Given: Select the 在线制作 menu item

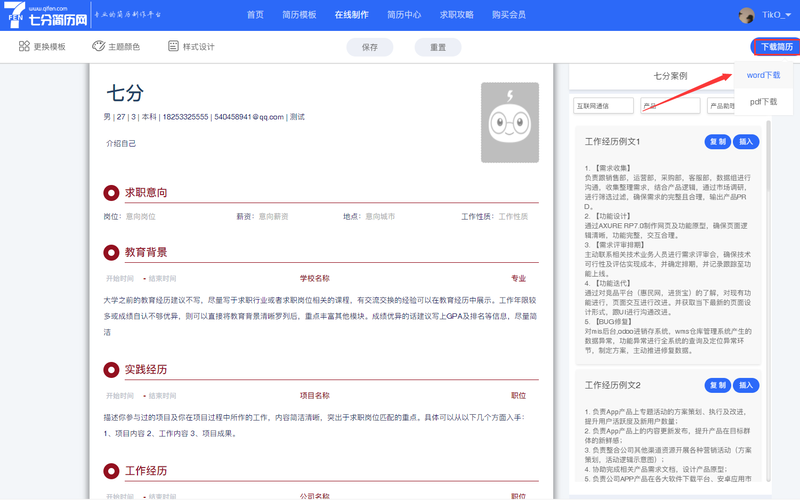Looking at the screenshot, I should (352, 15).
